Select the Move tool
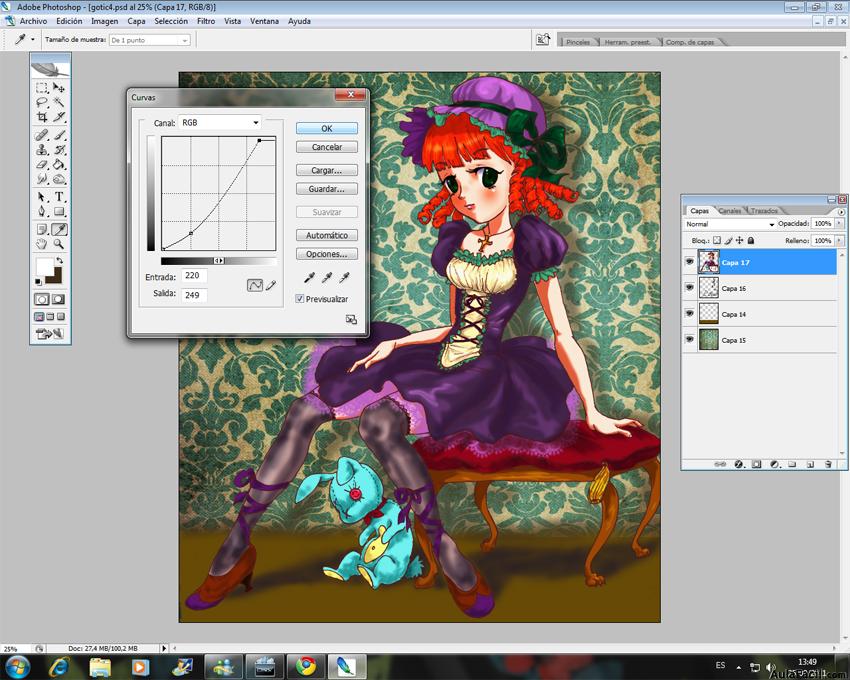The width and height of the screenshot is (850, 680). pos(59,87)
